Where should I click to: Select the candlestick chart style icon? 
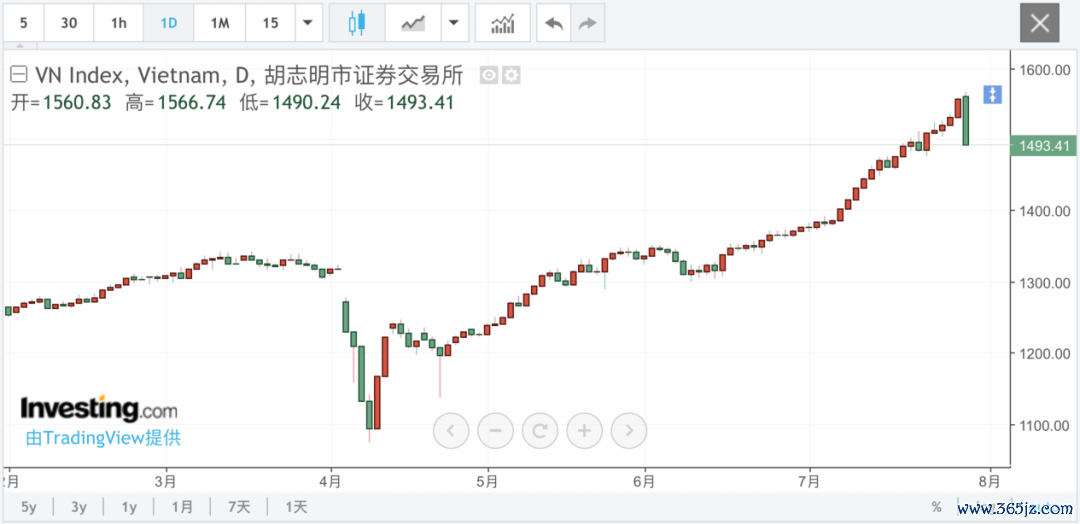pos(357,23)
